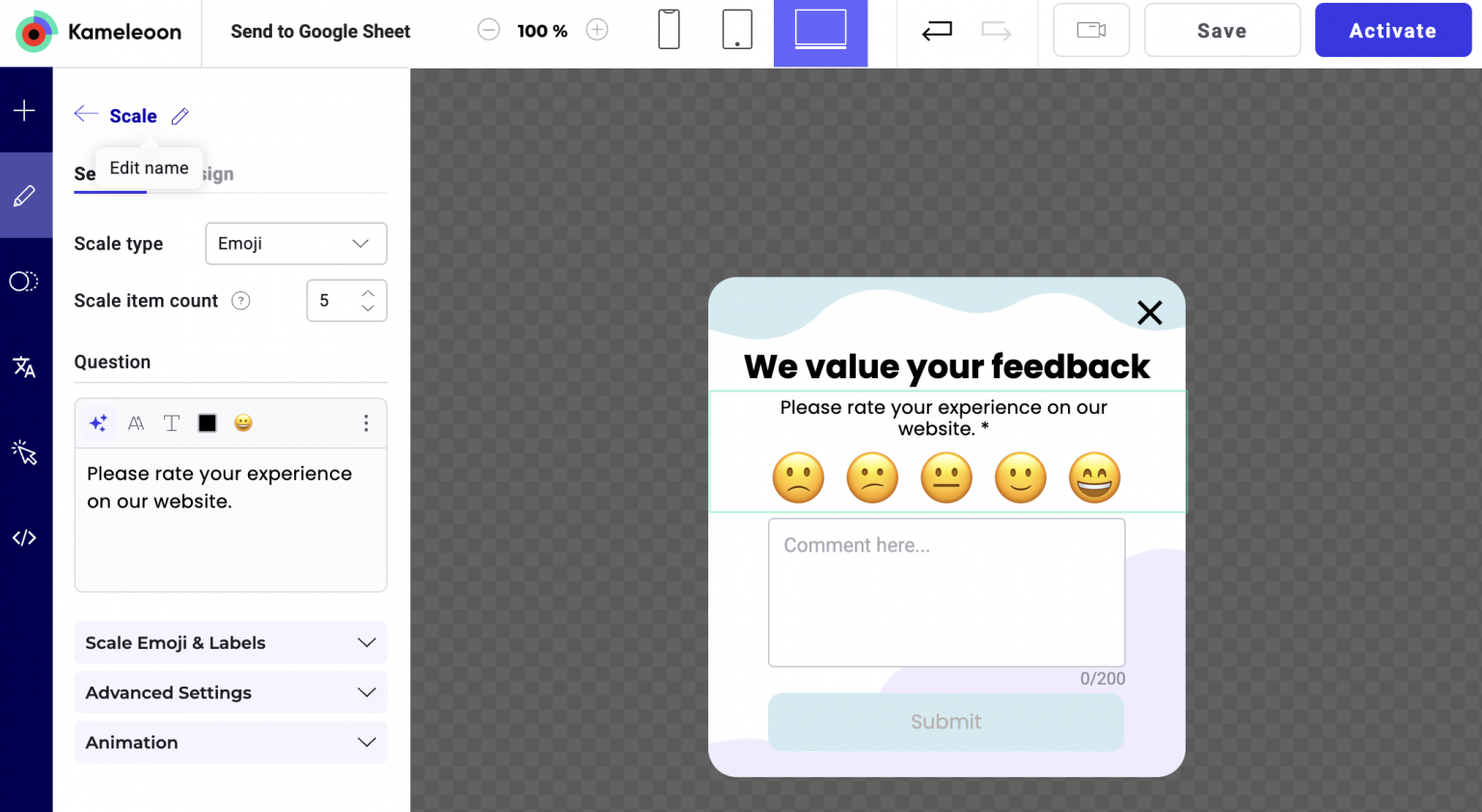Open the Scale type Emoji dropdown

(295, 244)
